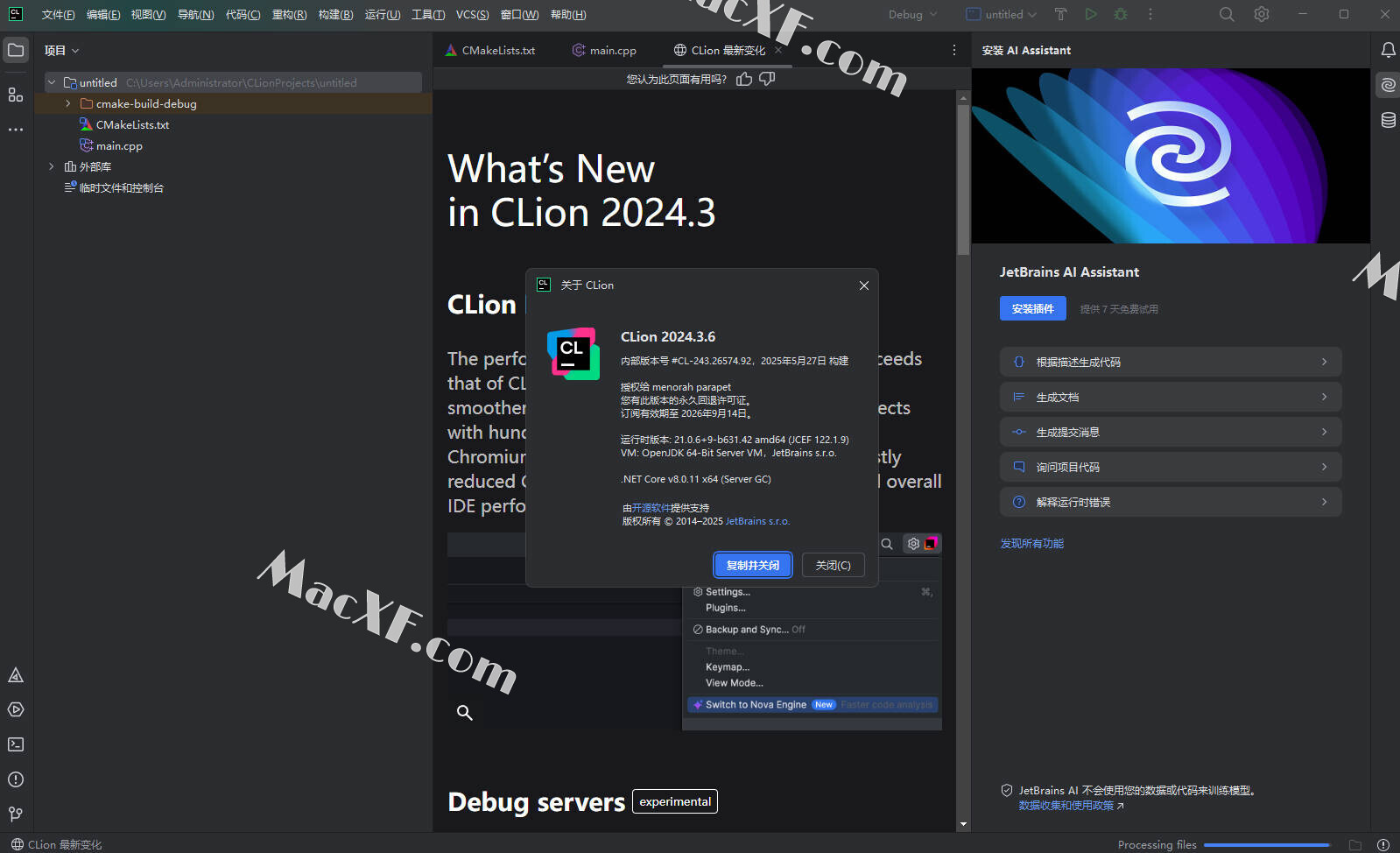Open the Terminal tool window icon
Viewport: 1400px width, 853px height.
[16, 744]
